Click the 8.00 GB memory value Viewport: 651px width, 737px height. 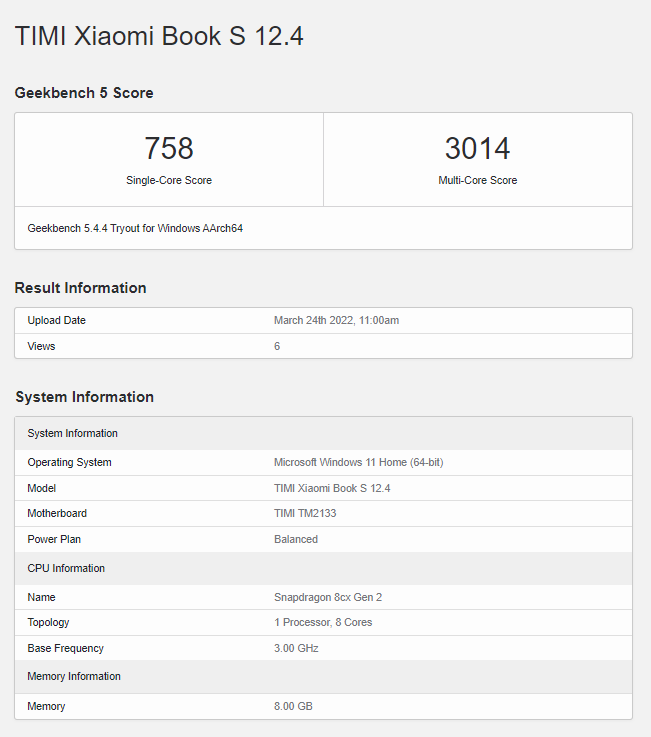click(x=293, y=706)
